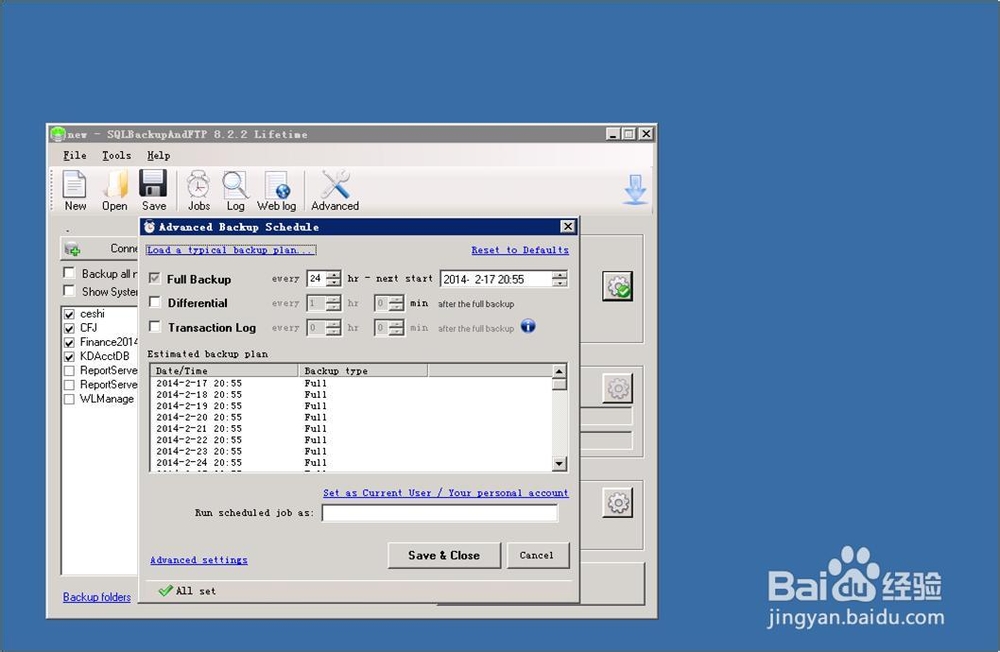The width and height of the screenshot is (1000, 652).
Task: Click the blue download arrow icon
Action: pos(635,189)
